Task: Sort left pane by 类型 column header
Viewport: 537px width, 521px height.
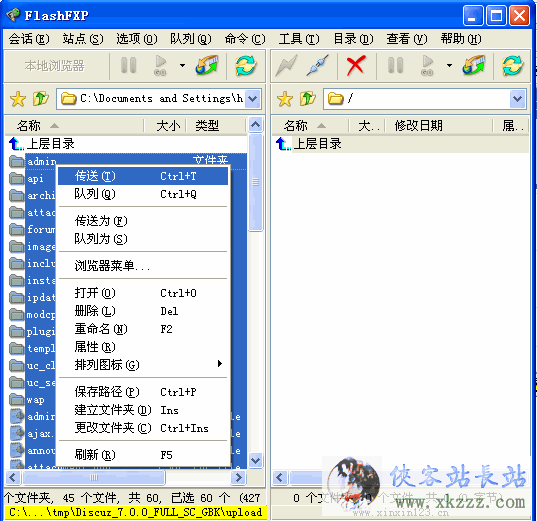Action: (x=216, y=126)
